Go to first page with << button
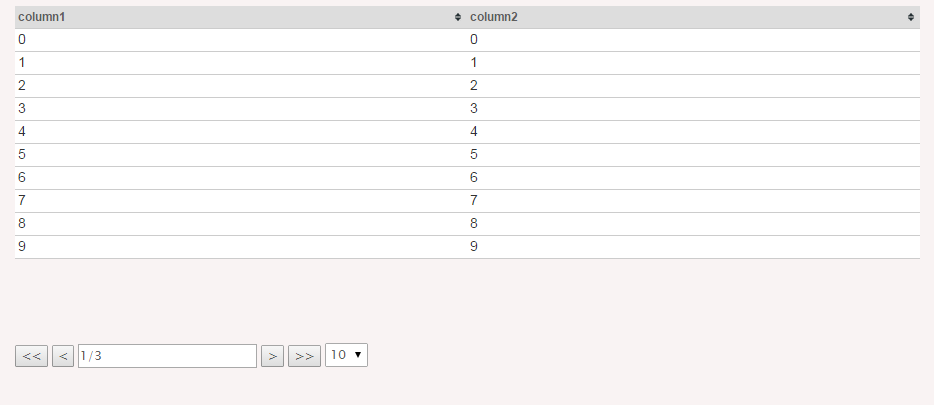Viewport: 934px width, 405px height. pyautogui.click(x=32, y=356)
